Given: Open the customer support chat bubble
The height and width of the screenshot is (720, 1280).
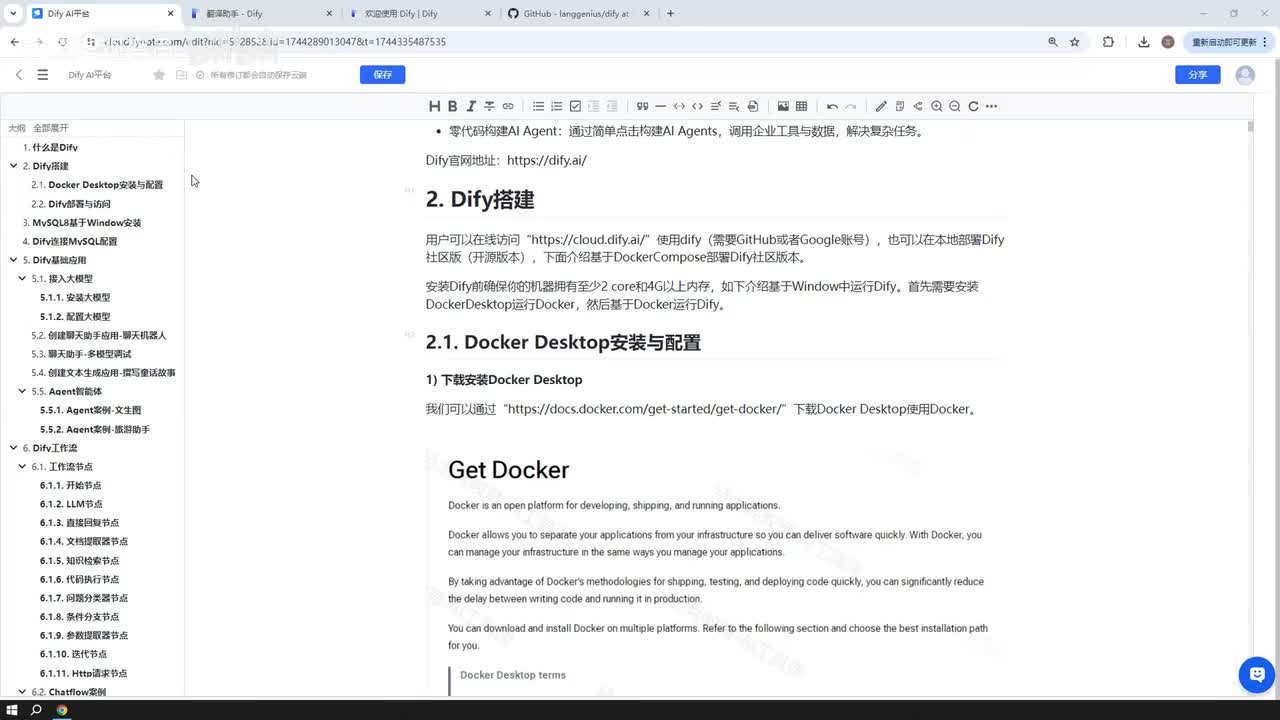Looking at the screenshot, I should tap(1256, 675).
